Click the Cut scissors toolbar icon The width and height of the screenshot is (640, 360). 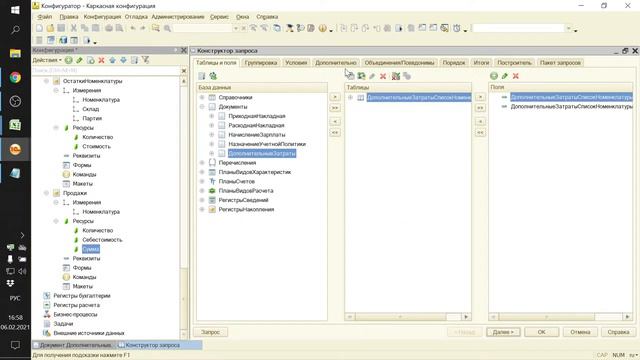(73, 28)
